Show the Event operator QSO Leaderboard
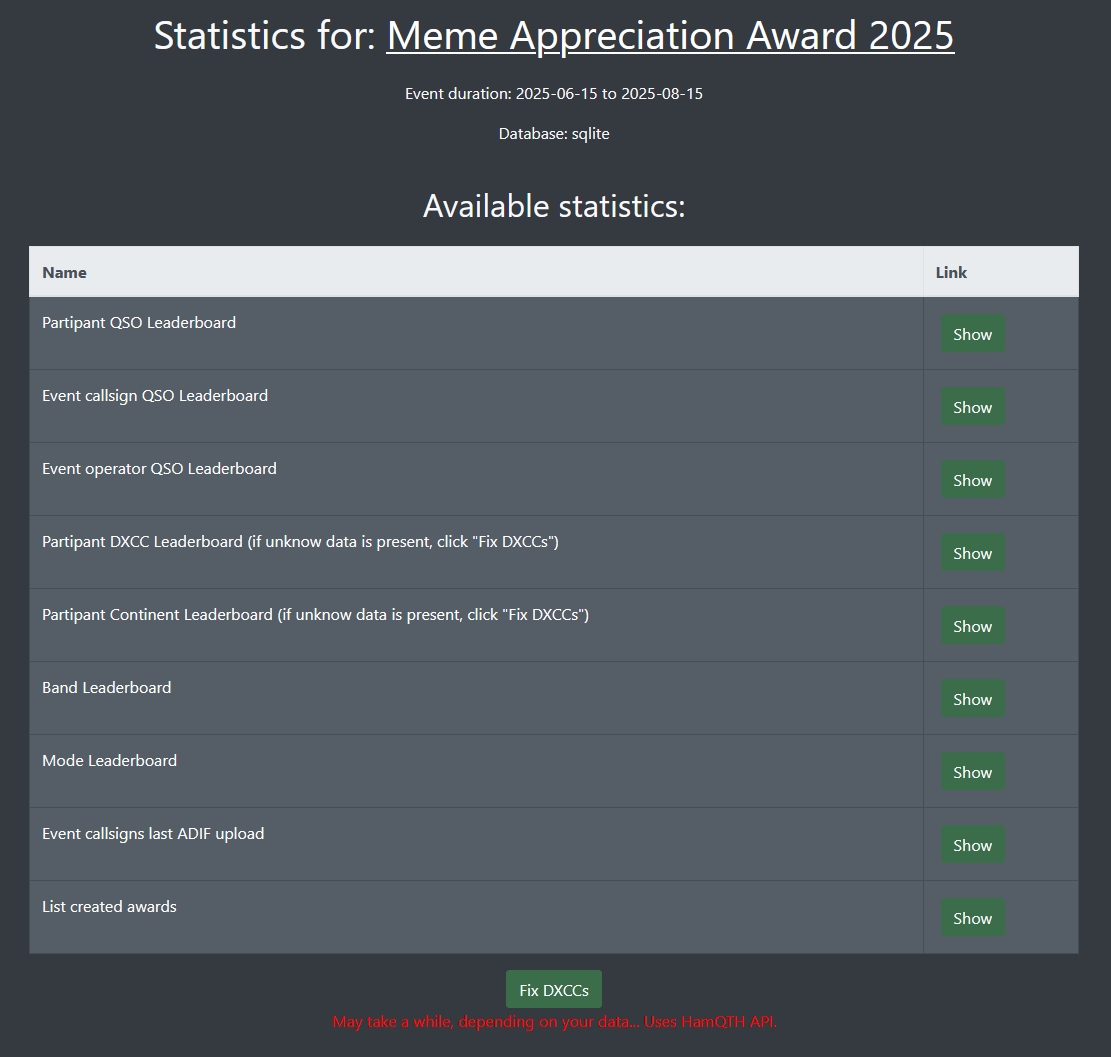1111x1057 pixels. [x=972, y=480]
